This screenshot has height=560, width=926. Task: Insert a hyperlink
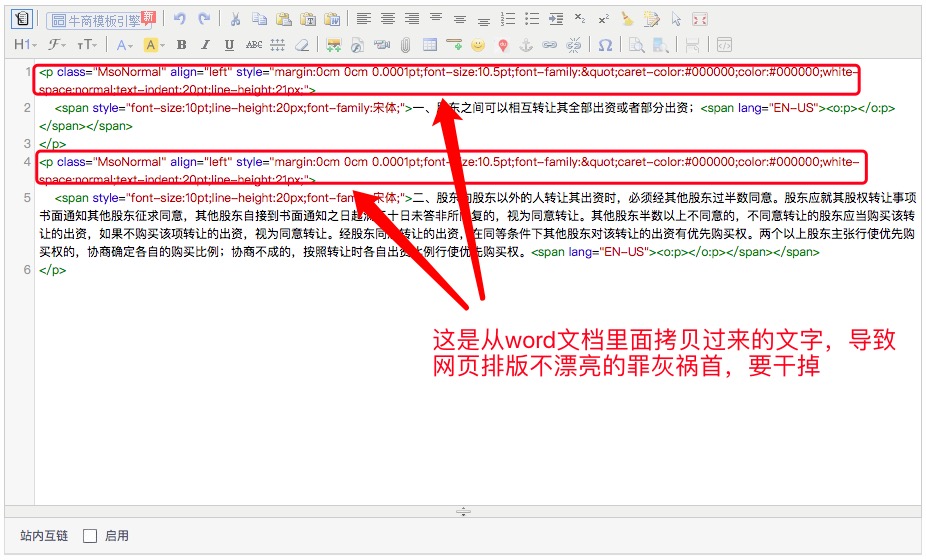click(x=550, y=45)
